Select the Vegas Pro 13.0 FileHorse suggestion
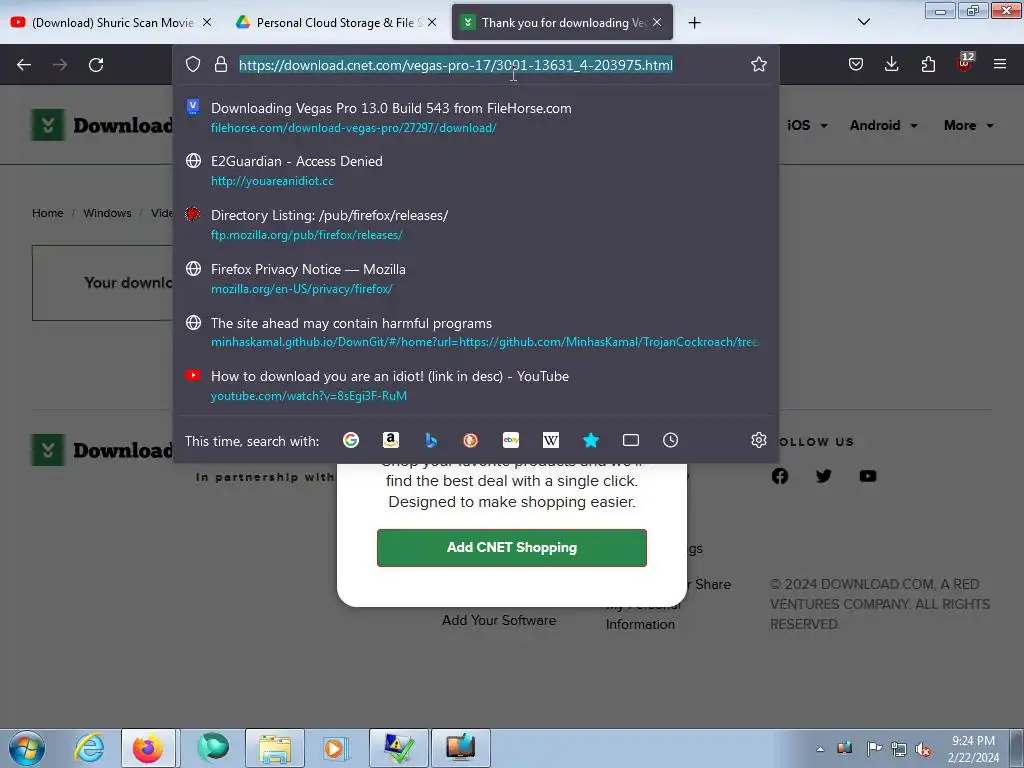Image resolution: width=1024 pixels, height=768 pixels. point(477,118)
